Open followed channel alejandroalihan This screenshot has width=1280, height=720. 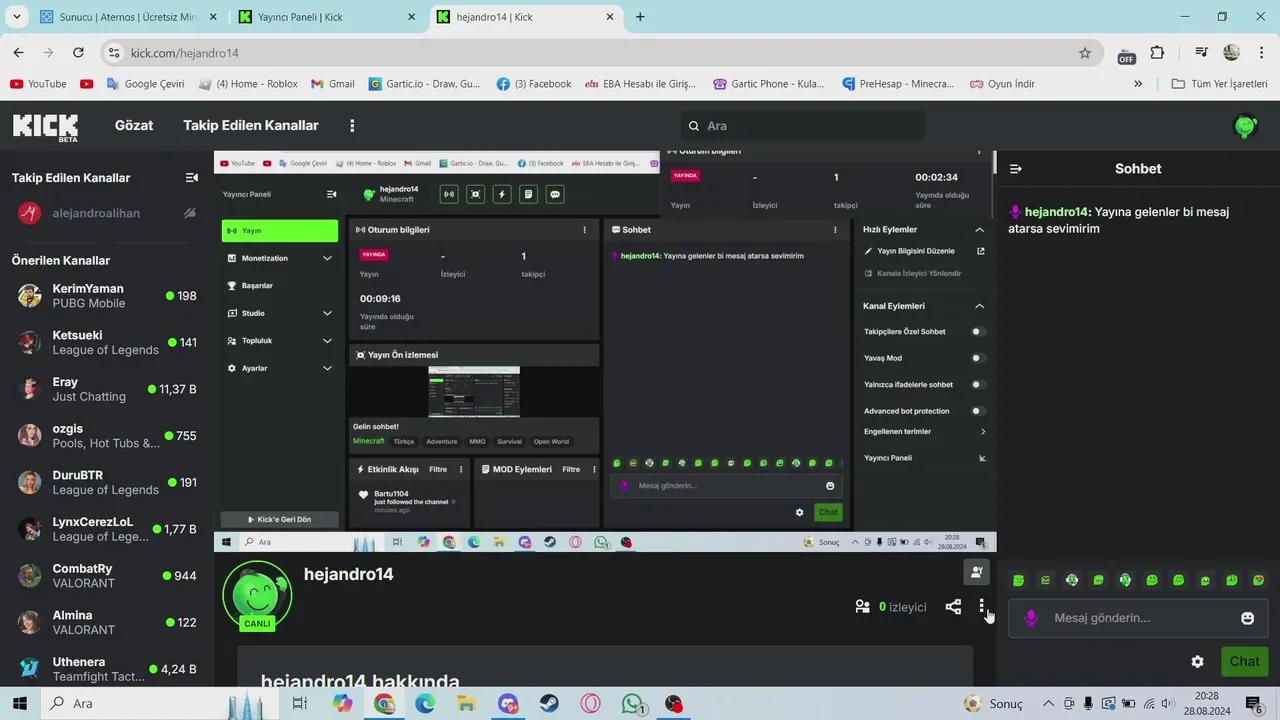[105, 213]
